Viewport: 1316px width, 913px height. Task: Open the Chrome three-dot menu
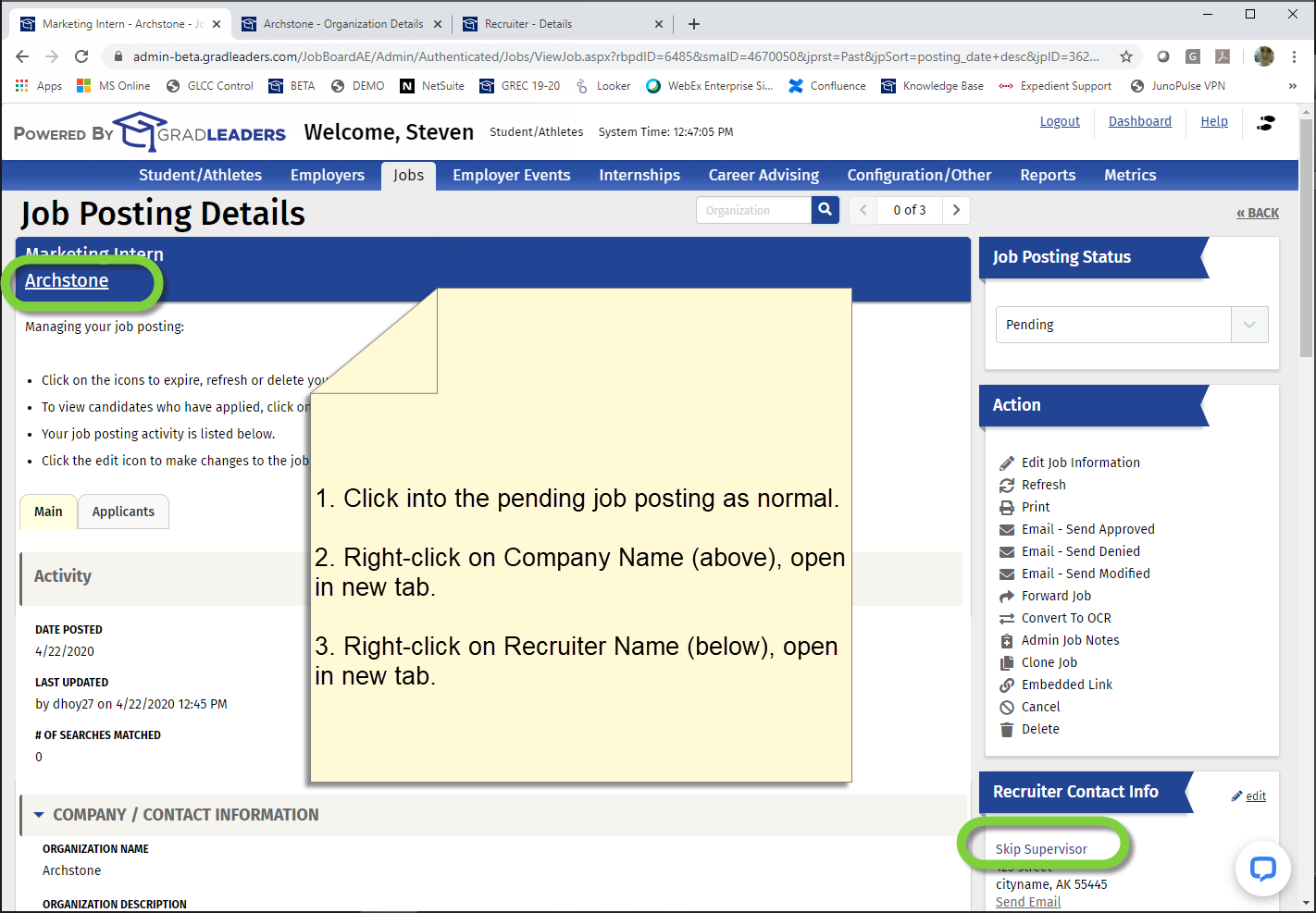point(1294,56)
